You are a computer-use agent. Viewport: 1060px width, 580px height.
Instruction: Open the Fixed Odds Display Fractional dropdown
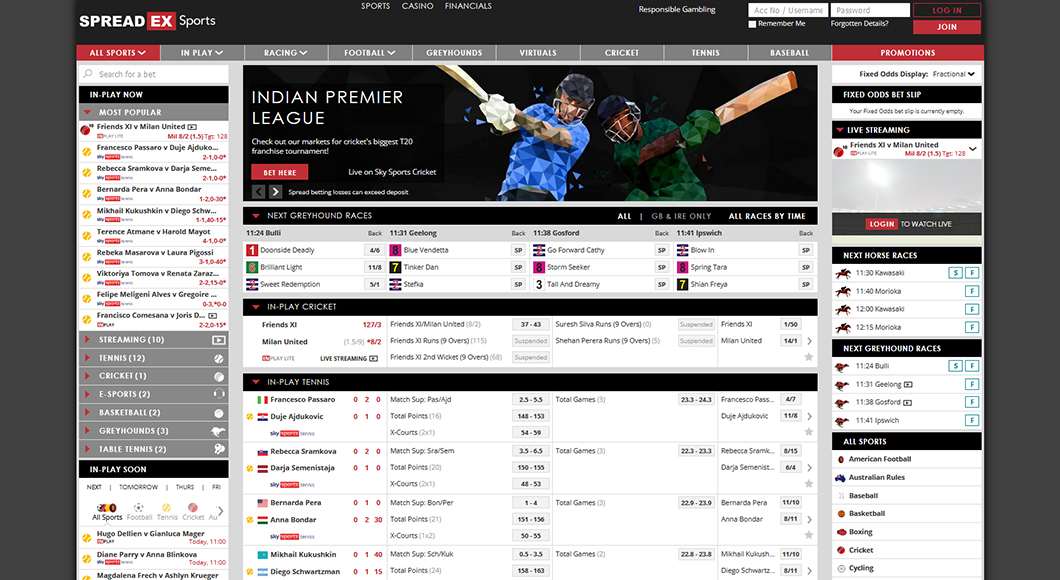[x=954, y=74]
